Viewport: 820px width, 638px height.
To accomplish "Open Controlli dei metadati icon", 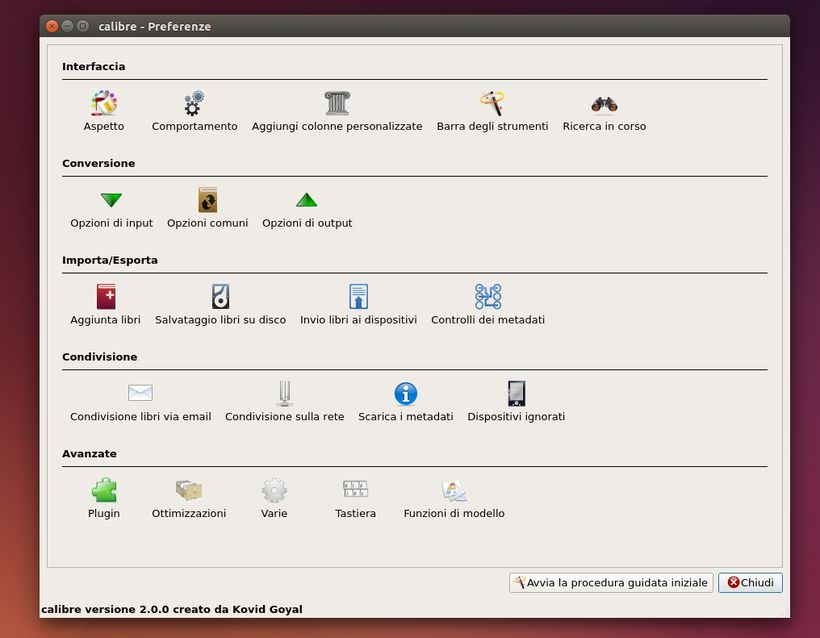I will coord(488,297).
